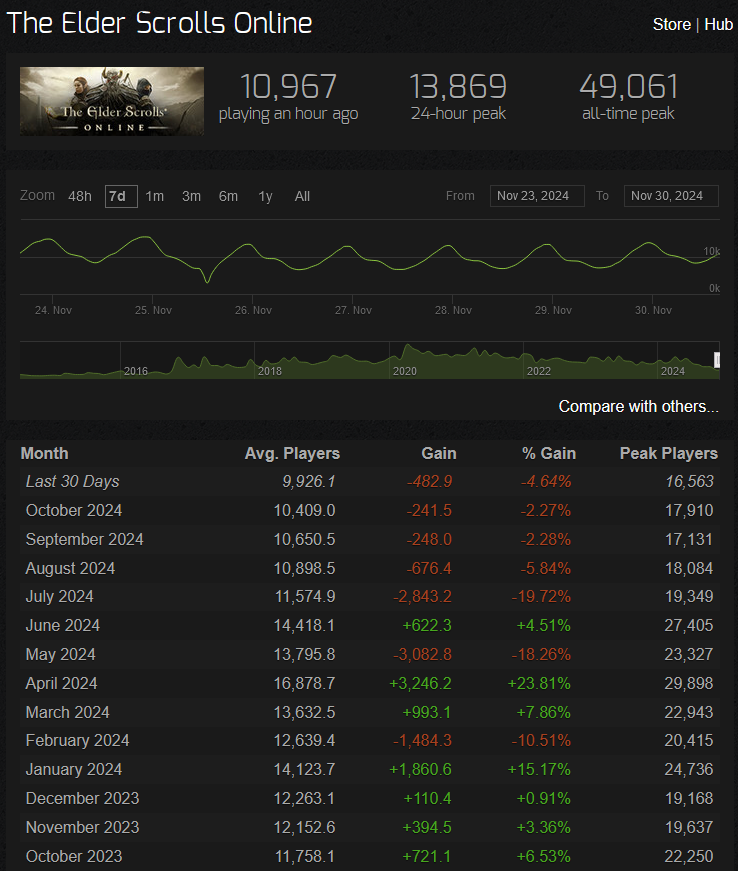Click the October 2024 row label
Image resolution: width=738 pixels, height=871 pixels.
click(x=74, y=510)
